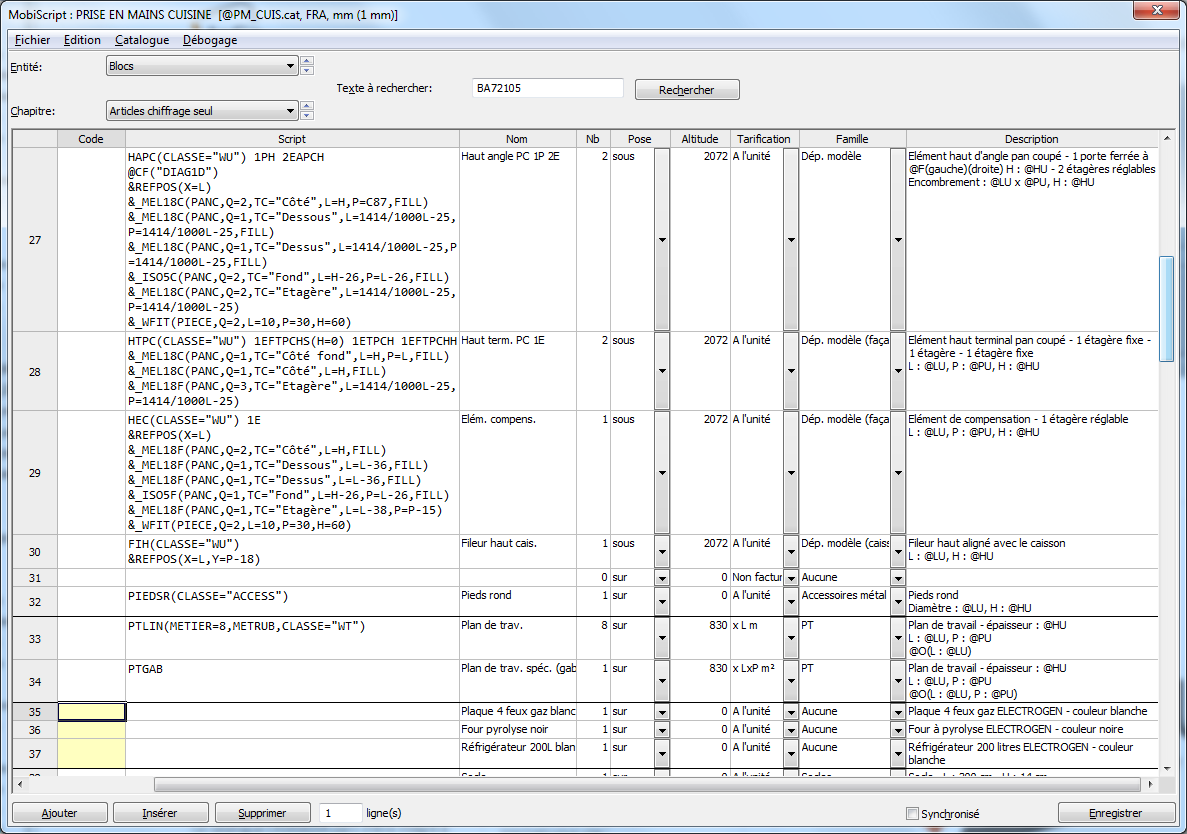This screenshot has height=834, width=1187.
Task: Select row header 27
Action: coord(35,240)
